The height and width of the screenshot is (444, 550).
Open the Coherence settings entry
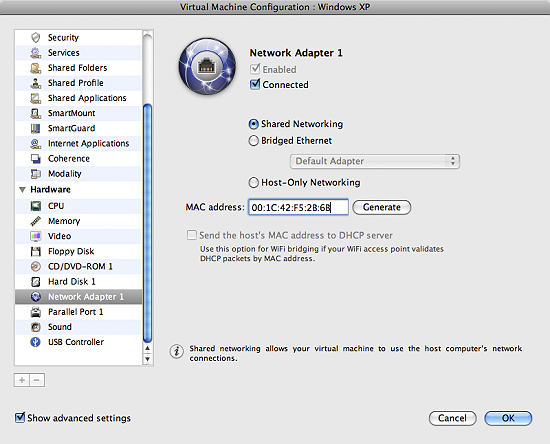(79, 159)
